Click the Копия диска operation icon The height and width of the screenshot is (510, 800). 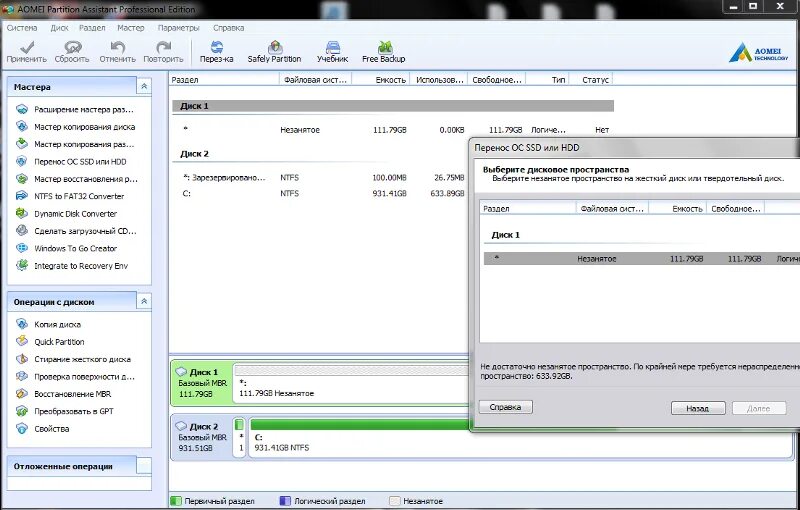22,324
